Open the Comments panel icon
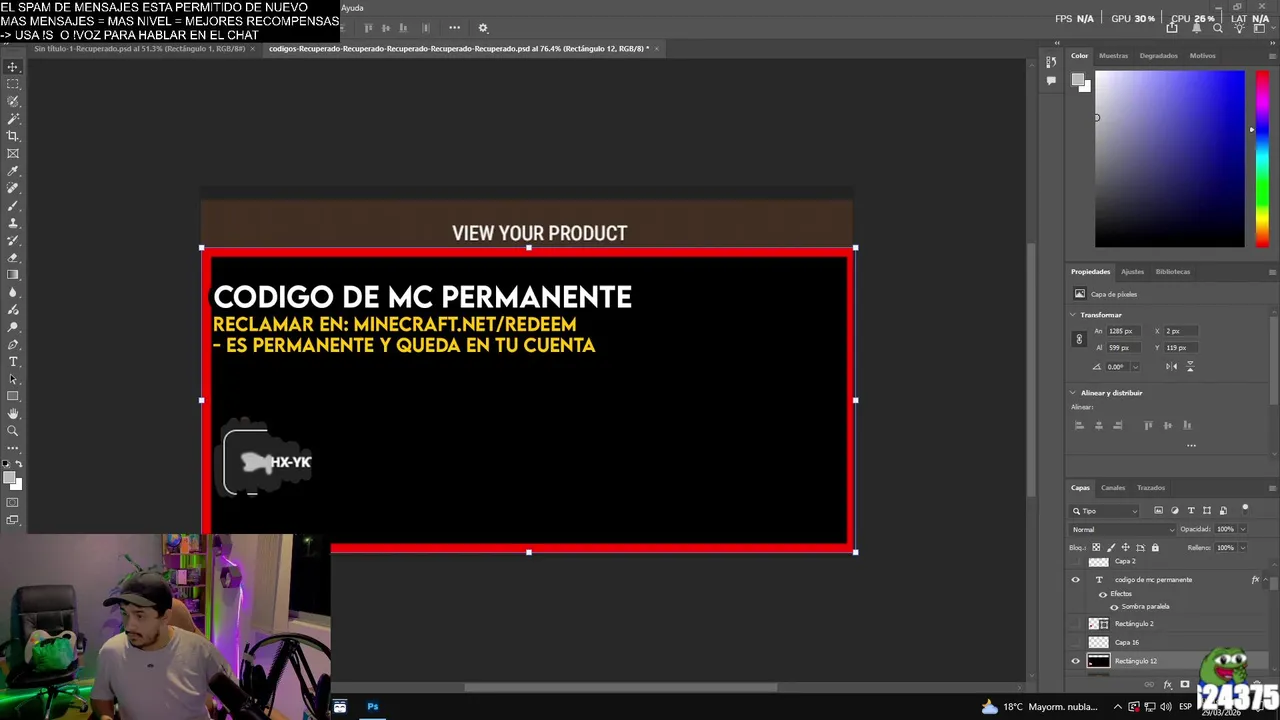The image size is (1280, 720). 1051,80
